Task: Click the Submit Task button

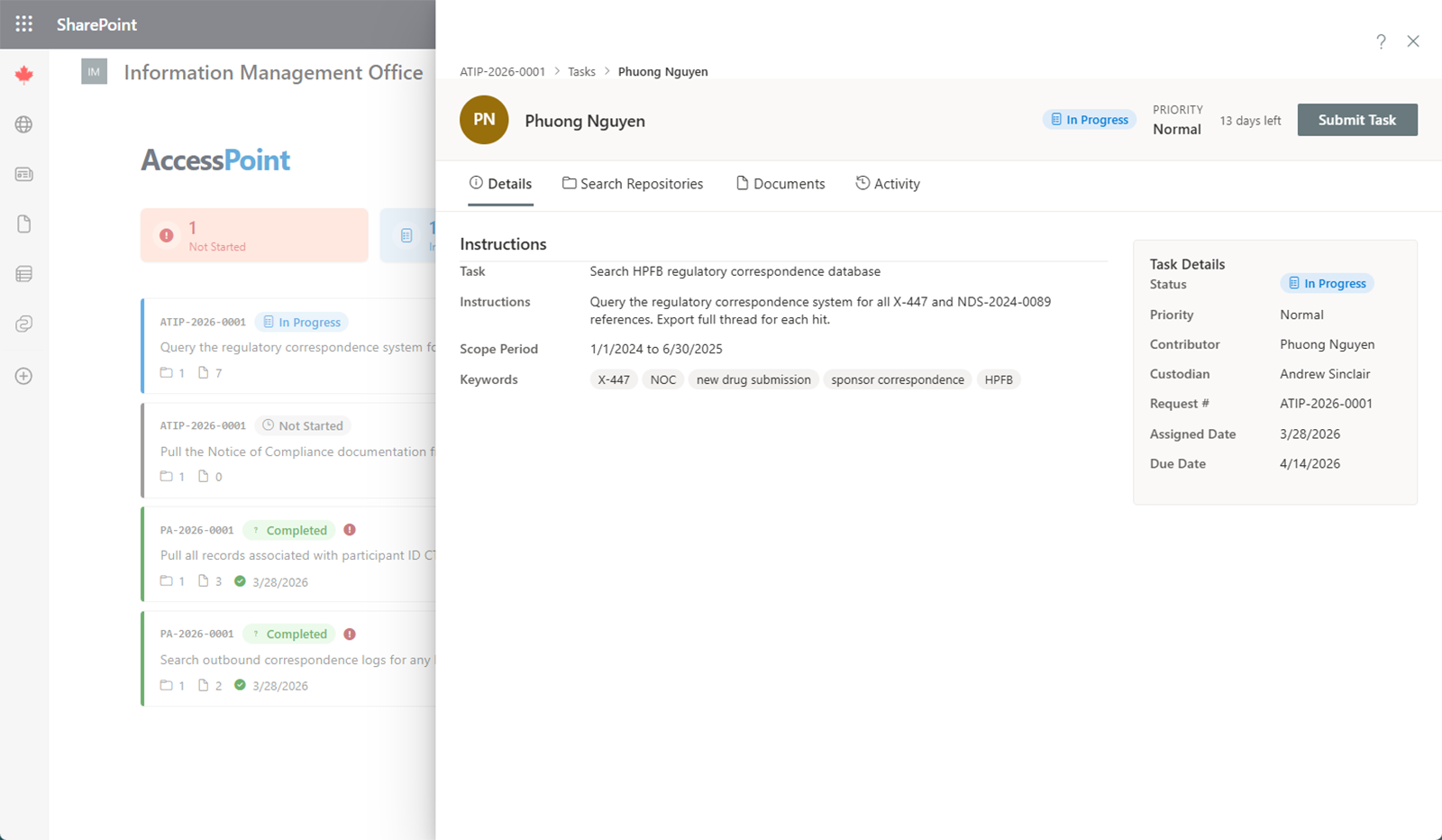Action: 1356,119
